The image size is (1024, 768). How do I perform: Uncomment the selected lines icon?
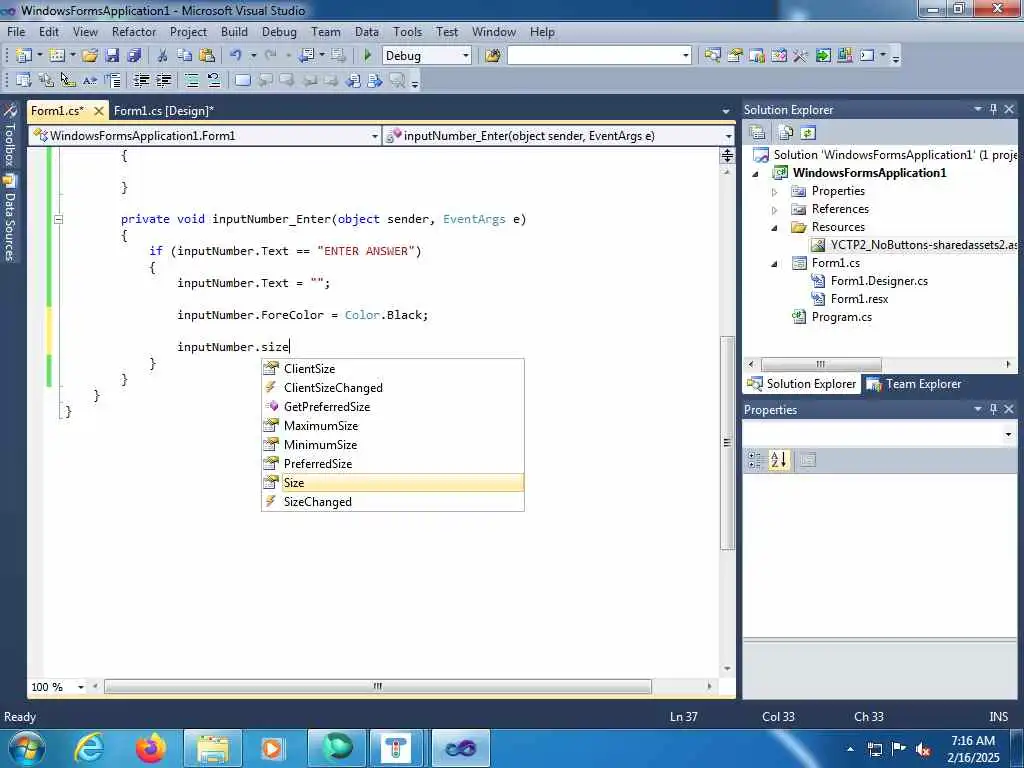214,80
